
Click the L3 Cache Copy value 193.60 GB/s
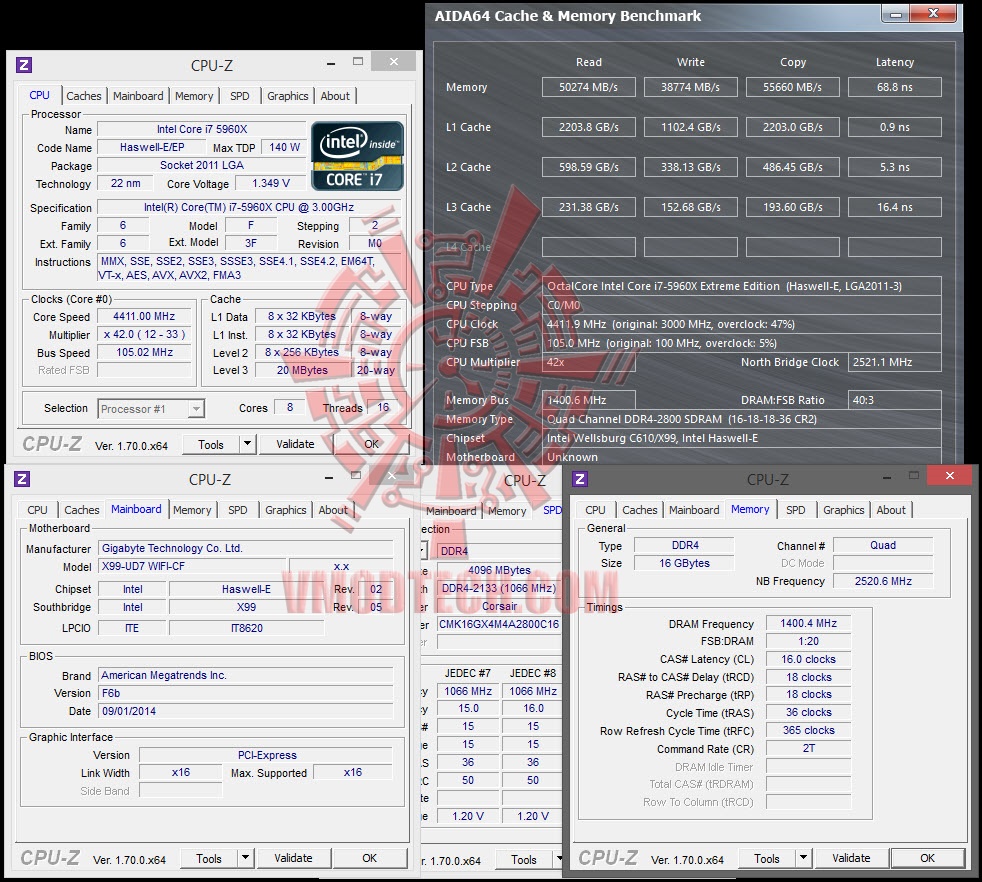[792, 207]
